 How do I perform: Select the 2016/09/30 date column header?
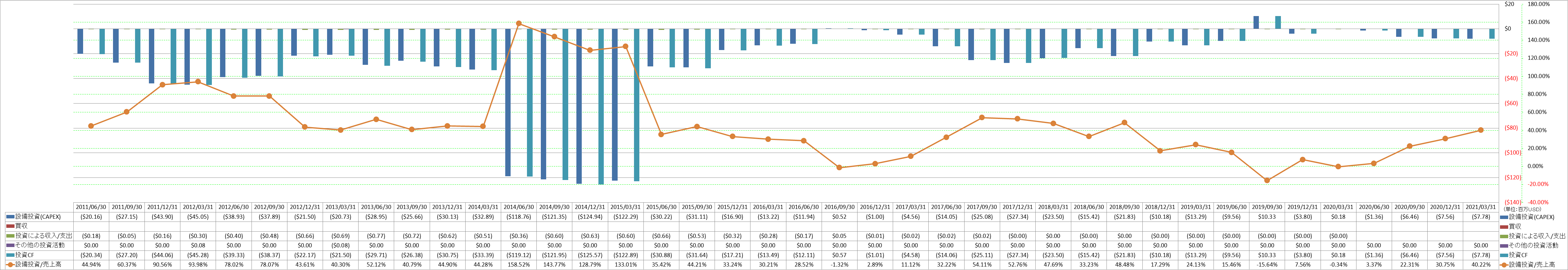coord(839,207)
